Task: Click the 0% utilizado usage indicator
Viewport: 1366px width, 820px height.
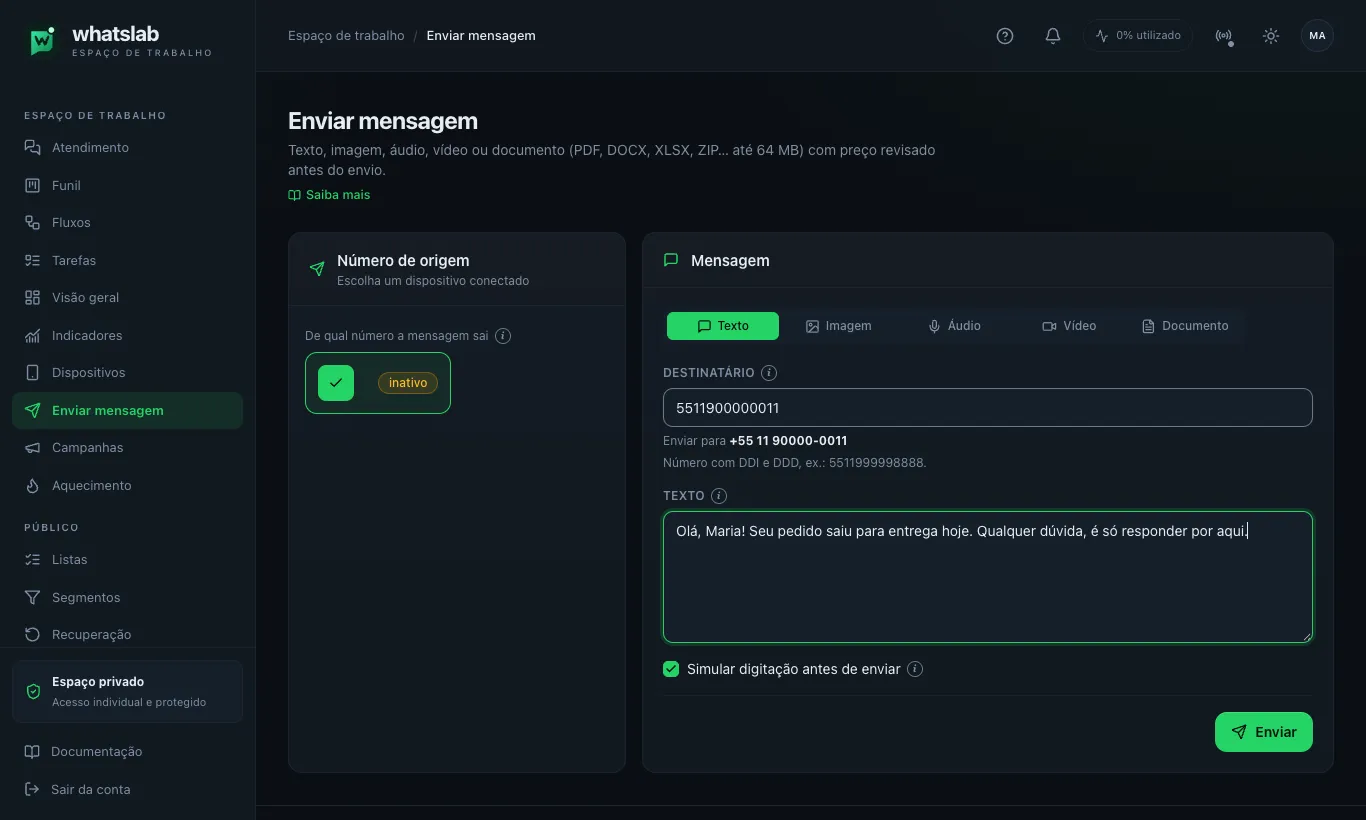Action: (x=1138, y=36)
